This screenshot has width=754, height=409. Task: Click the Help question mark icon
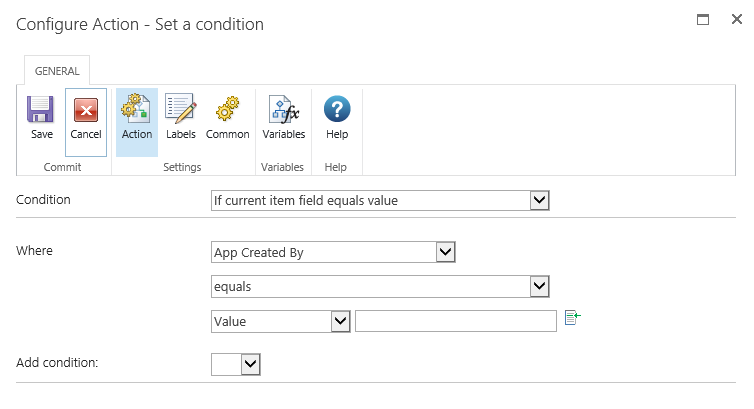[337, 109]
